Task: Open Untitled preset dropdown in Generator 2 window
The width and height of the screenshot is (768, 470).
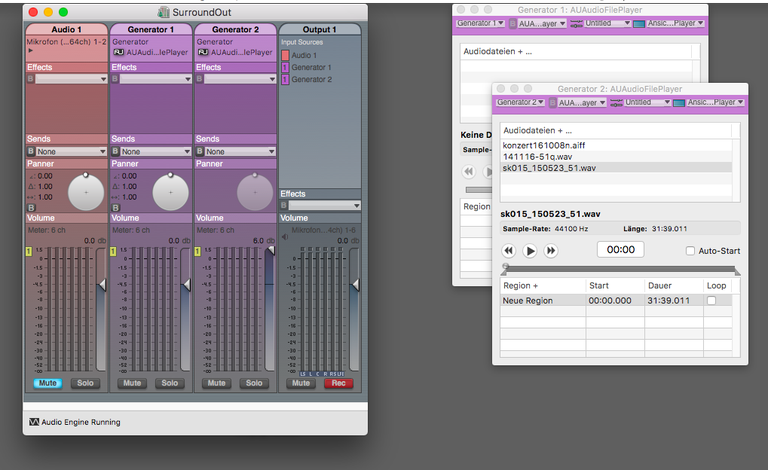Action: point(648,102)
